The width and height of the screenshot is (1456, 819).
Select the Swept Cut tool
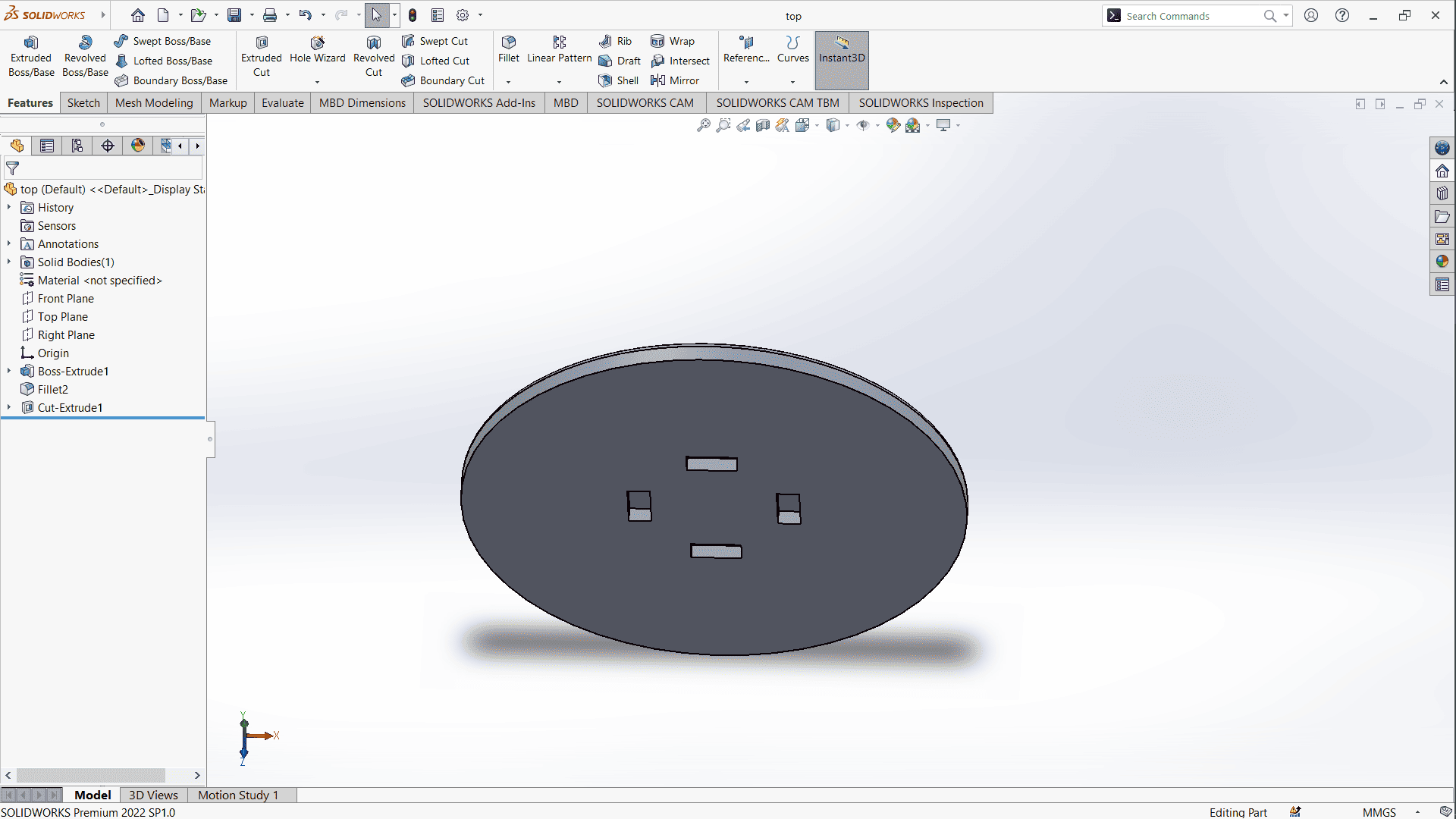pyautogui.click(x=435, y=41)
